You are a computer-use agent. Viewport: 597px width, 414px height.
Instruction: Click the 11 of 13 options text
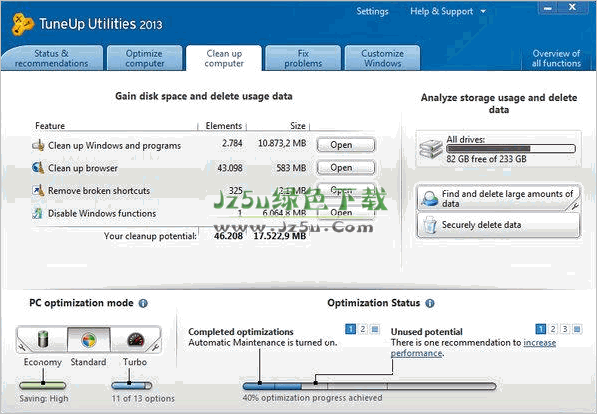pos(143,398)
